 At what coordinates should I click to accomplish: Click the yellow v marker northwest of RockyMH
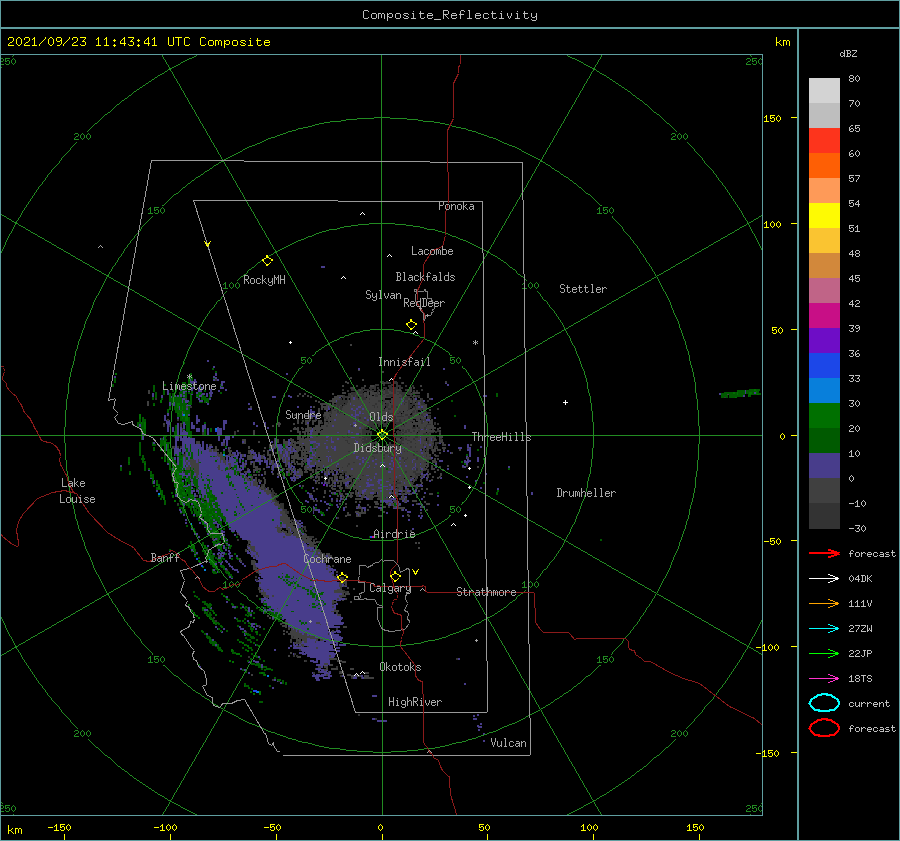coord(208,244)
